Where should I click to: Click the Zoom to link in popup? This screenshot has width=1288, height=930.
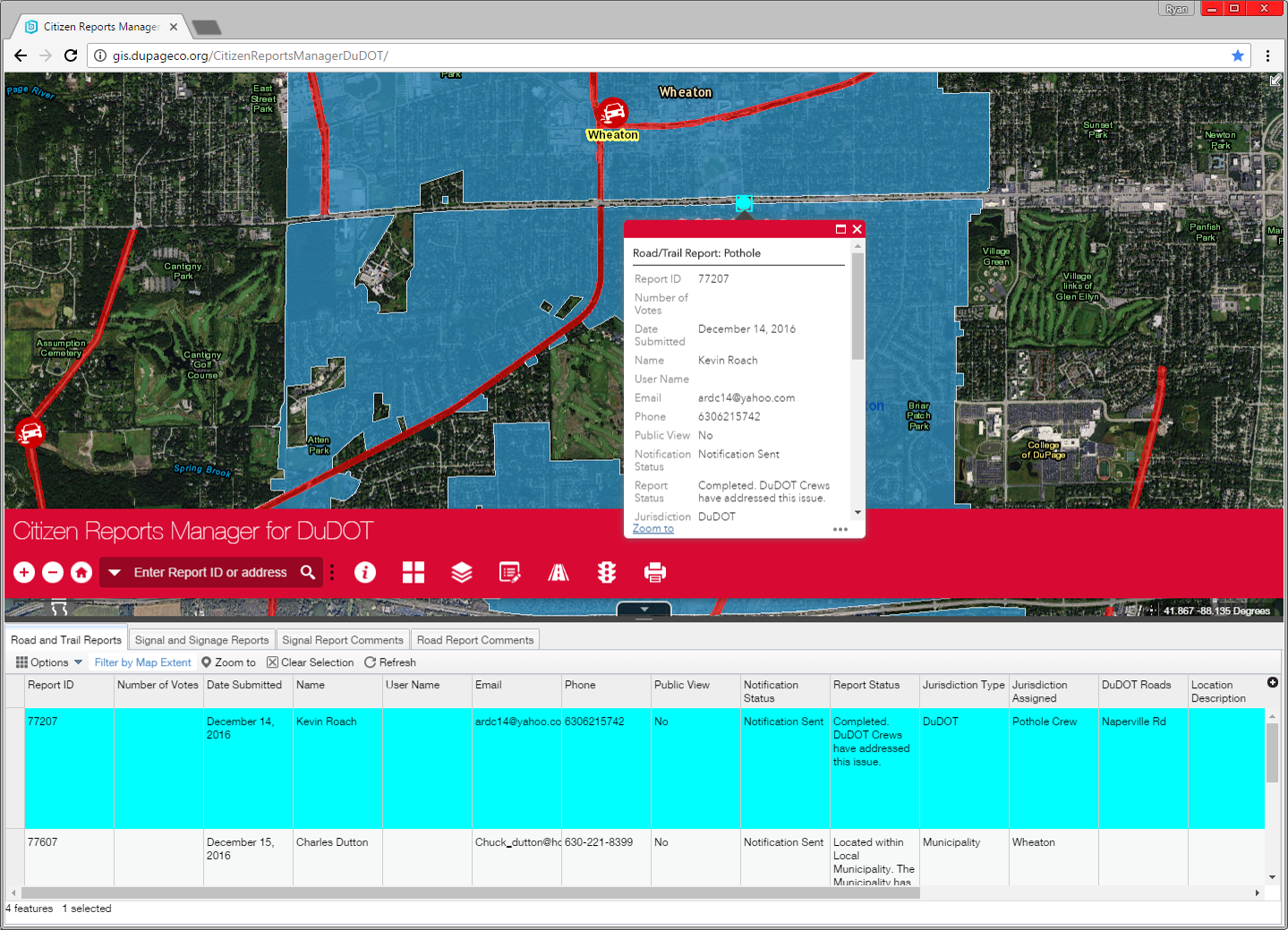click(x=653, y=529)
